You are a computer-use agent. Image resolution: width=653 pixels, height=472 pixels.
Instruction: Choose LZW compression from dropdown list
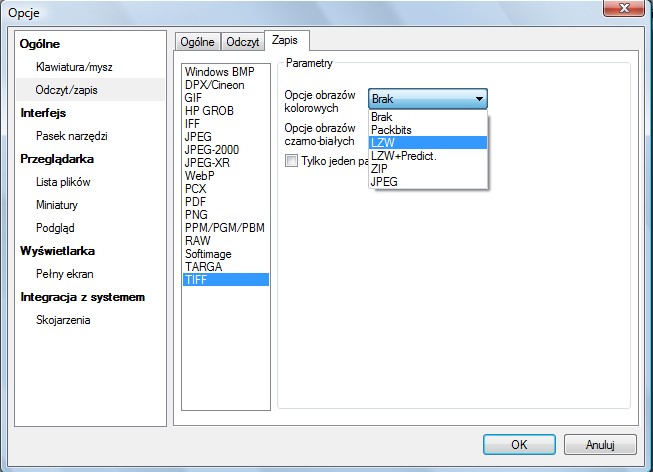tap(381, 143)
